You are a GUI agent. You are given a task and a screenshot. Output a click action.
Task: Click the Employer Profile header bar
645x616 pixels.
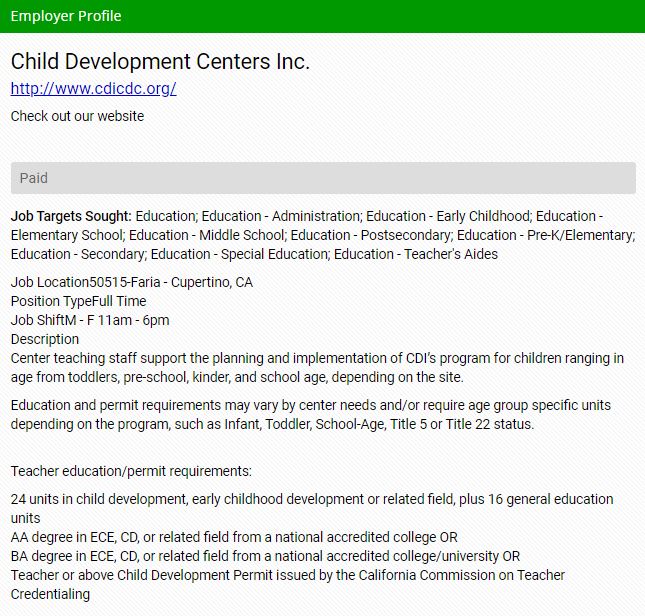click(x=322, y=16)
